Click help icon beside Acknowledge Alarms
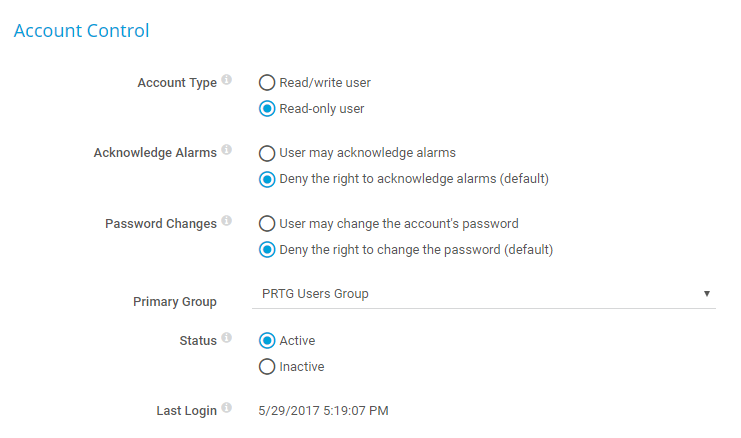Viewport: 741px width, 438px height. (227, 150)
